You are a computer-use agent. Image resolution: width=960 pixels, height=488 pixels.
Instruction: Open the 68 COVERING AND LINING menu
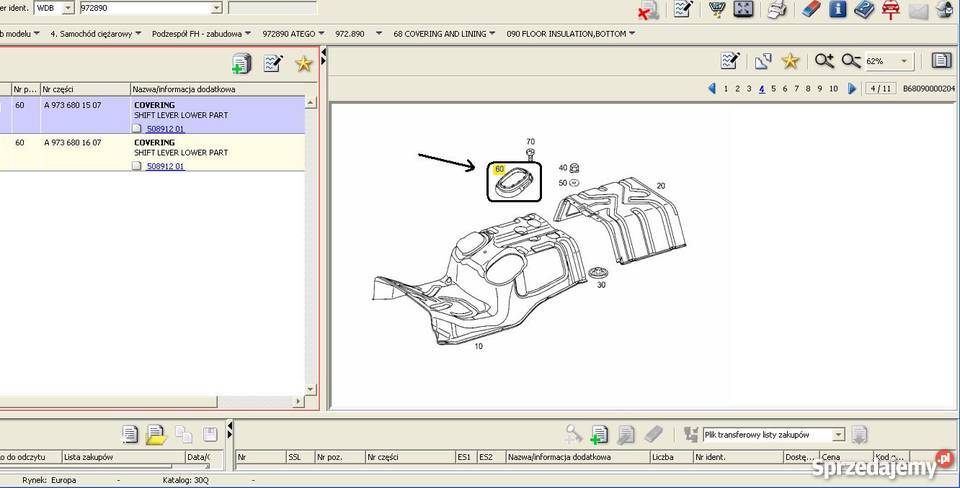coord(444,34)
